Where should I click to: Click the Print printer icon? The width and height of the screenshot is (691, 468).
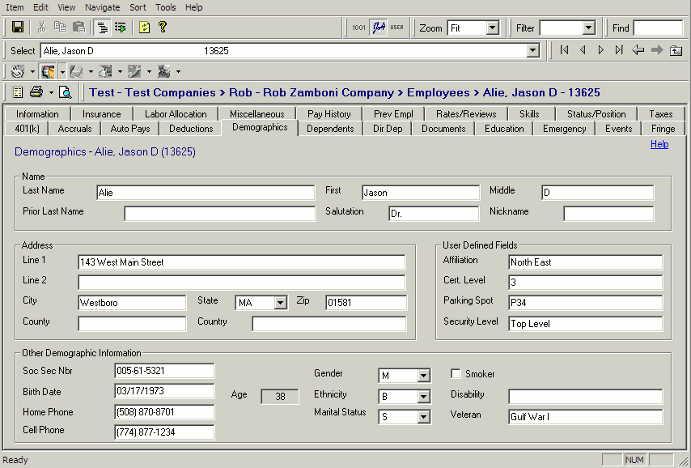(x=37, y=92)
